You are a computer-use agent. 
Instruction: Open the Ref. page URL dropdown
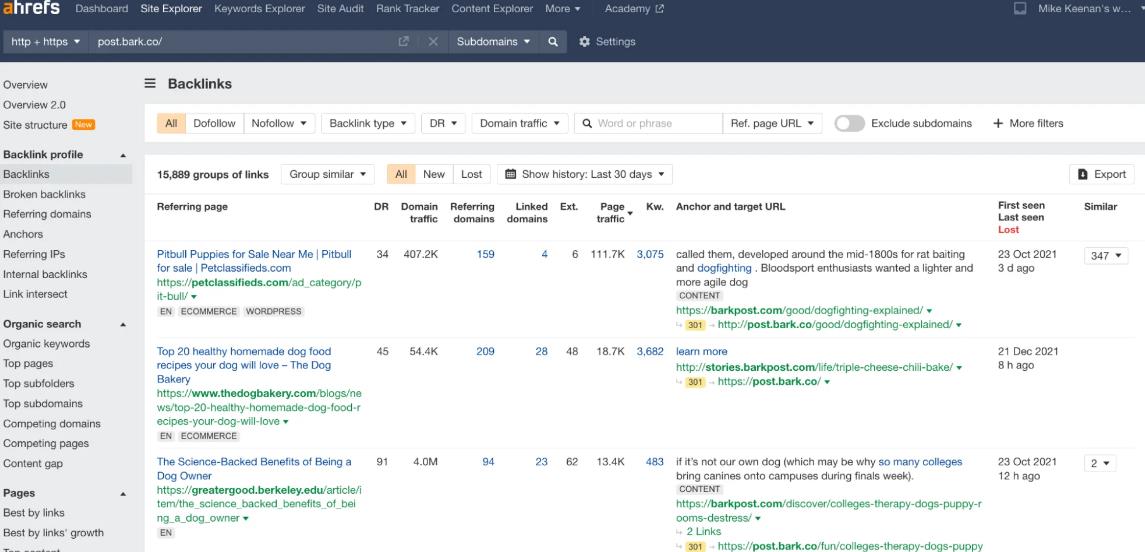[x=772, y=123]
